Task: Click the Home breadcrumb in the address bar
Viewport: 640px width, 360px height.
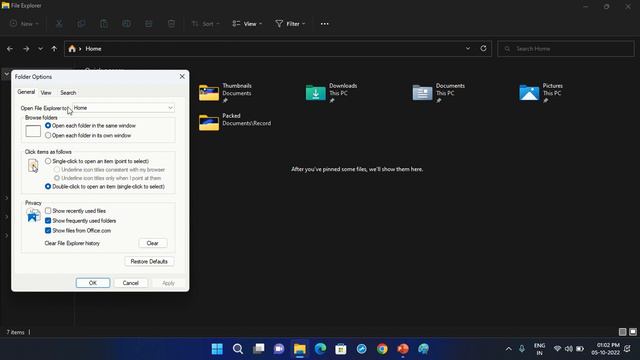Action: click(93, 49)
